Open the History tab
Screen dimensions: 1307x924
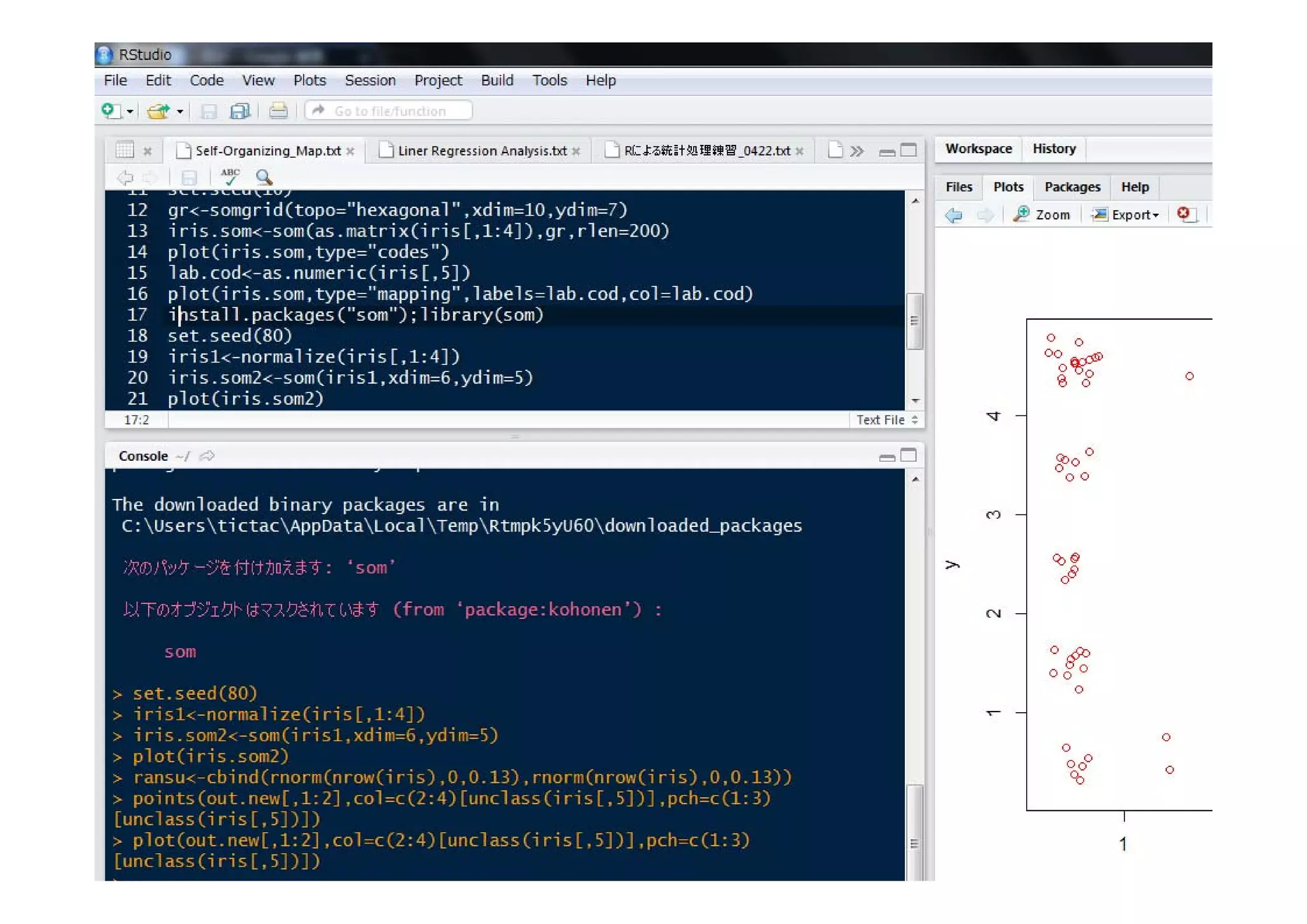[x=1054, y=149]
